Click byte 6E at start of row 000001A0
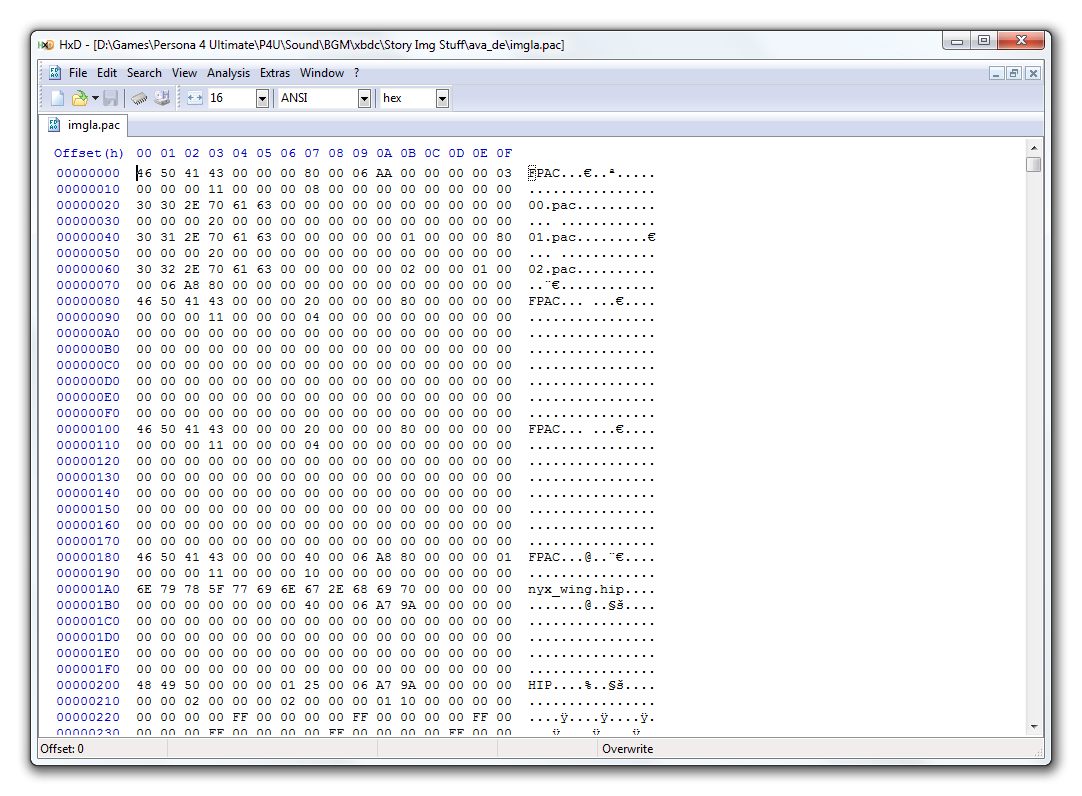 (144, 589)
